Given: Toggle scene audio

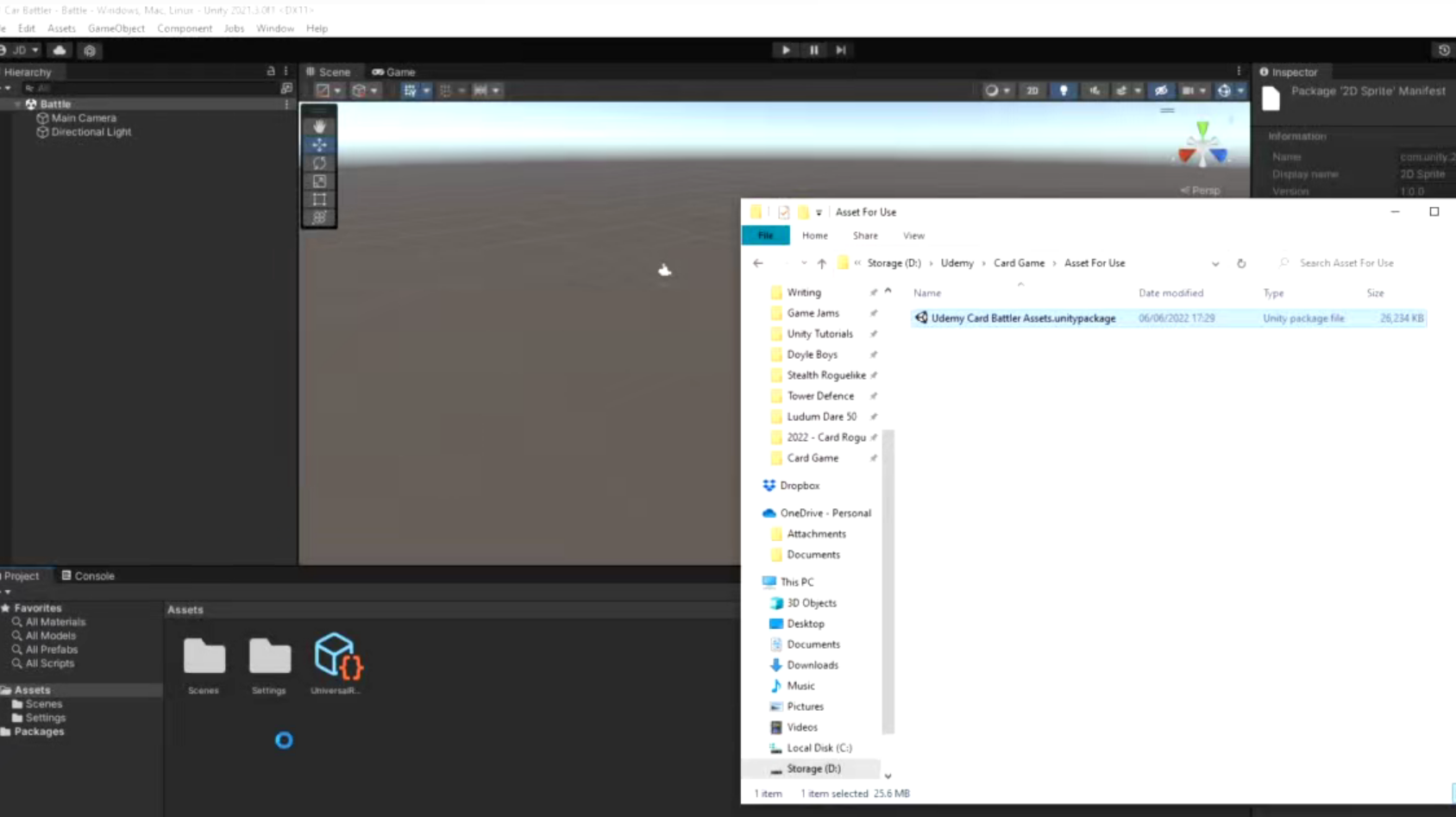Looking at the screenshot, I should click(x=1095, y=91).
